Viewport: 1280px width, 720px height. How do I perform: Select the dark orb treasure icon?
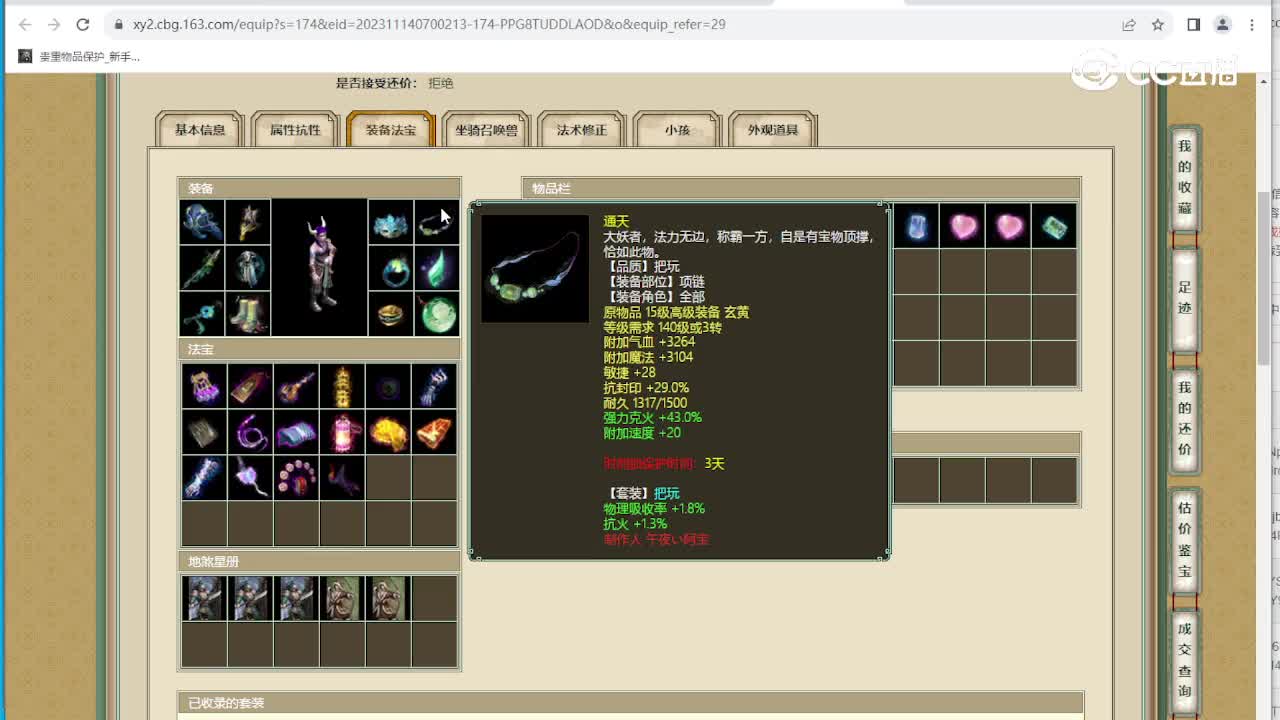pos(388,386)
